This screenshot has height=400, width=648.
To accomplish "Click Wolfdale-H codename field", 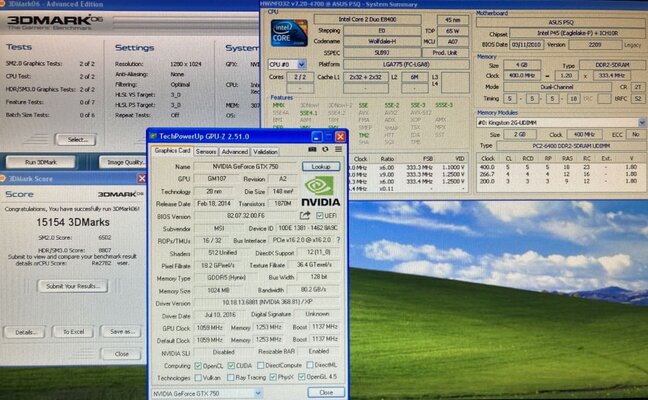I will click(x=382, y=41).
